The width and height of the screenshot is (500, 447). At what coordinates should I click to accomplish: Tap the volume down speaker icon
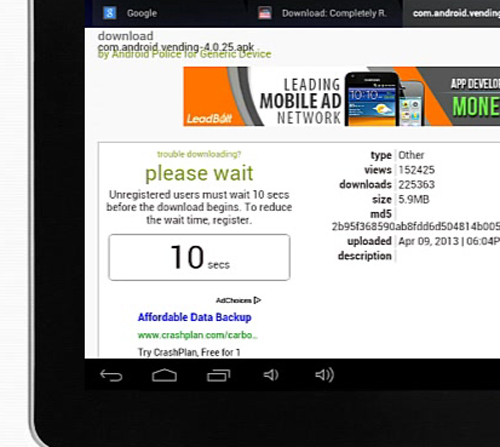pyautogui.click(x=271, y=375)
